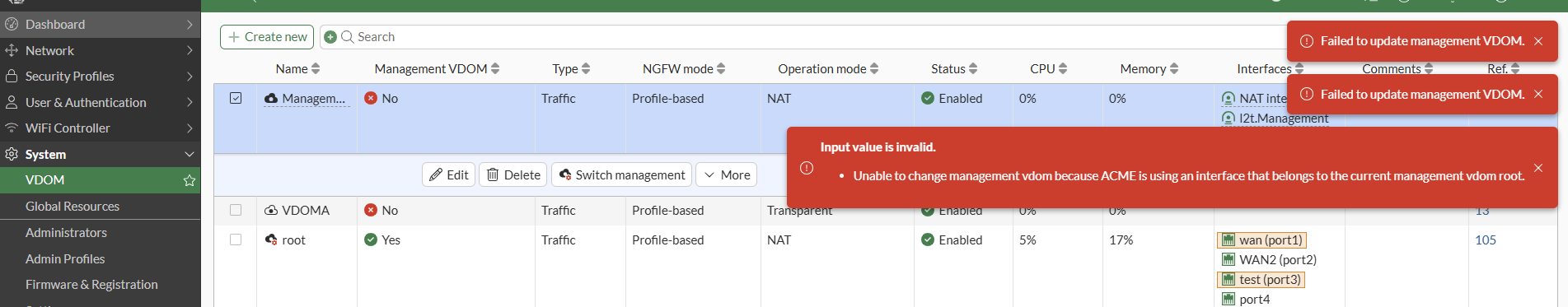
Task: Click the search magnifier icon
Action: [x=347, y=37]
